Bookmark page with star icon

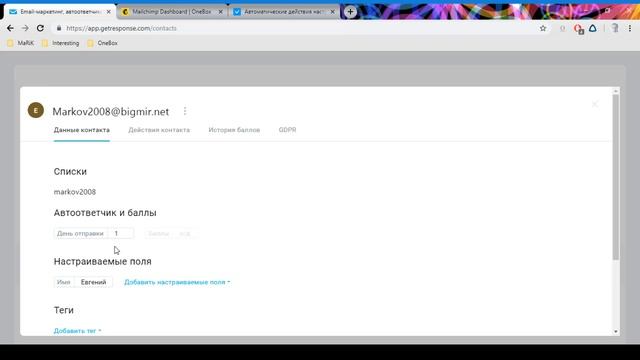[x=543, y=28]
